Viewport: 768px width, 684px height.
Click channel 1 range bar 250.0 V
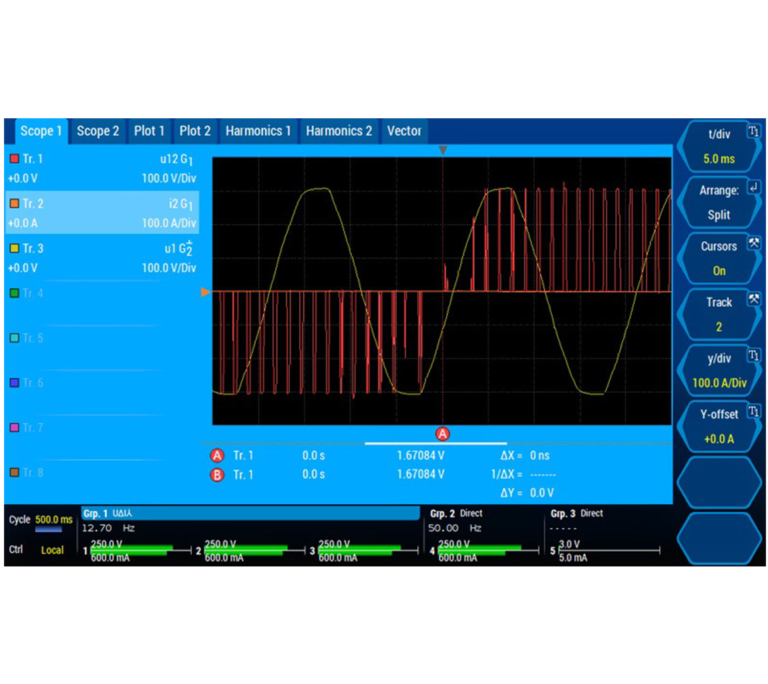pos(141,551)
